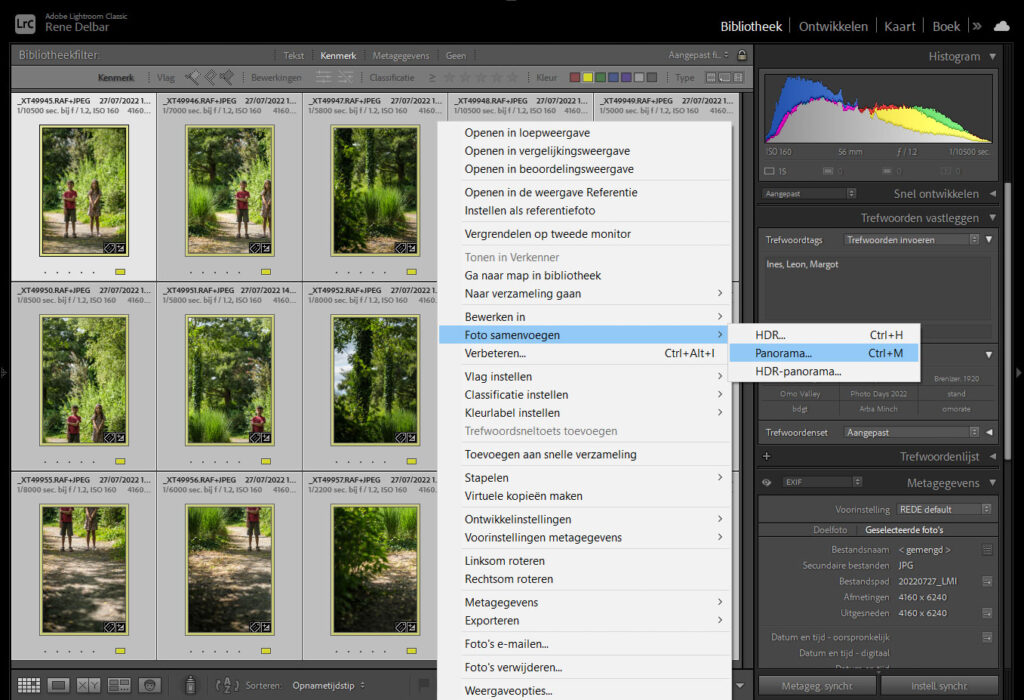The image size is (1024, 700).
Task: Click the Bestandsnaam field action icon
Action: 987,550
